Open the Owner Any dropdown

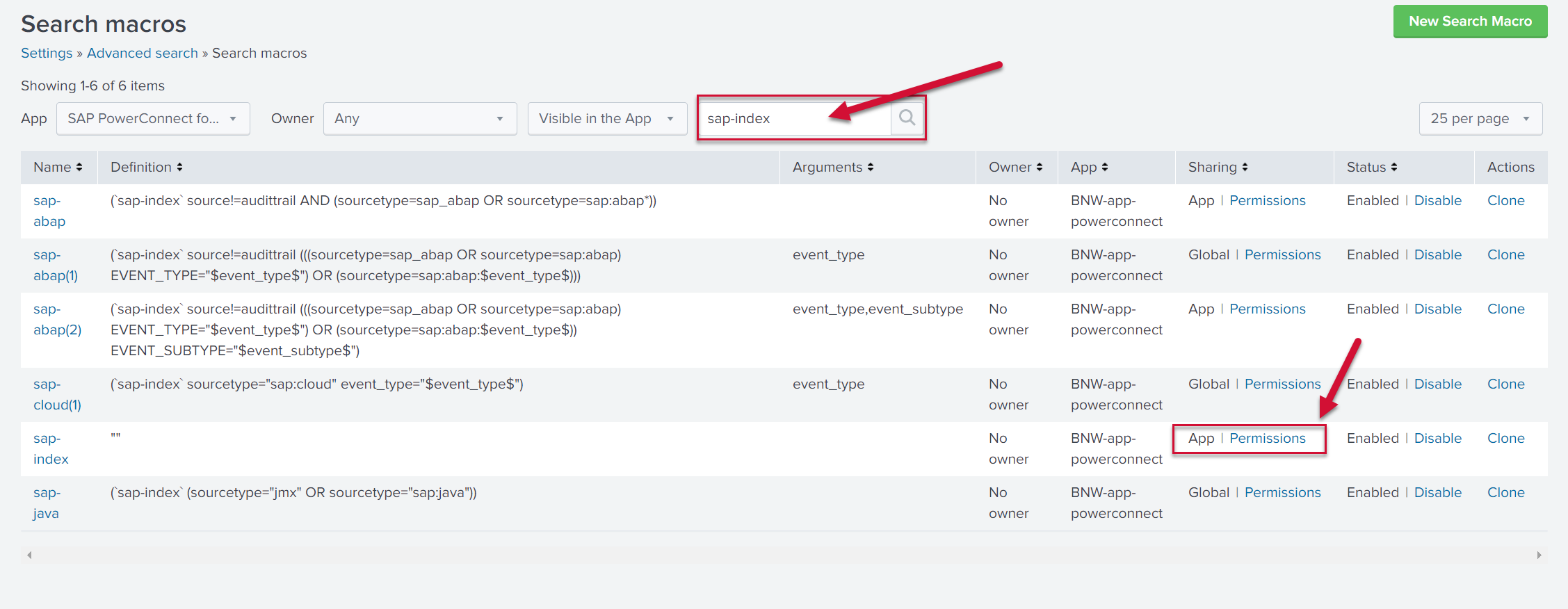(419, 119)
